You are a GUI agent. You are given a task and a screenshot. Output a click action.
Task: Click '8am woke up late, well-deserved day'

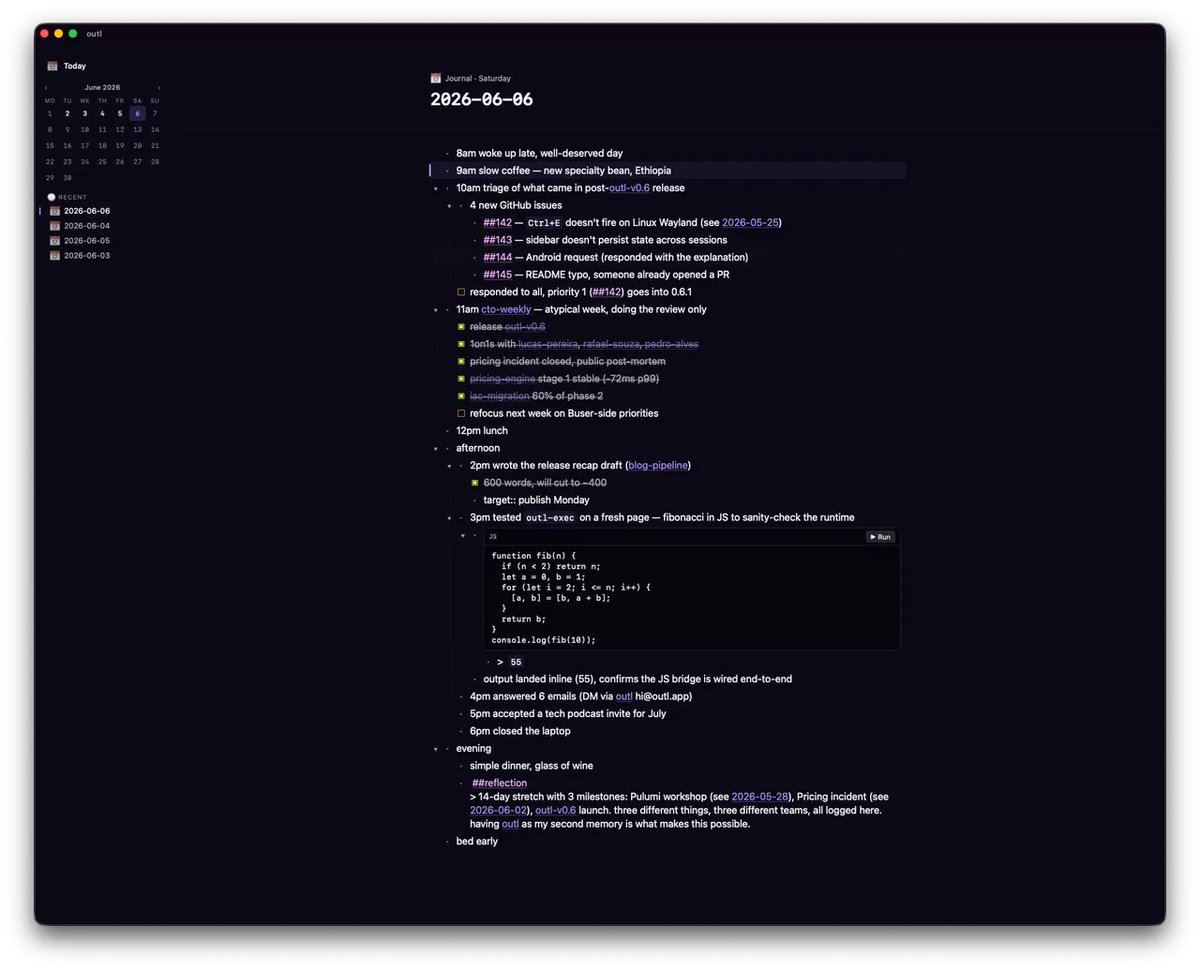pos(539,153)
